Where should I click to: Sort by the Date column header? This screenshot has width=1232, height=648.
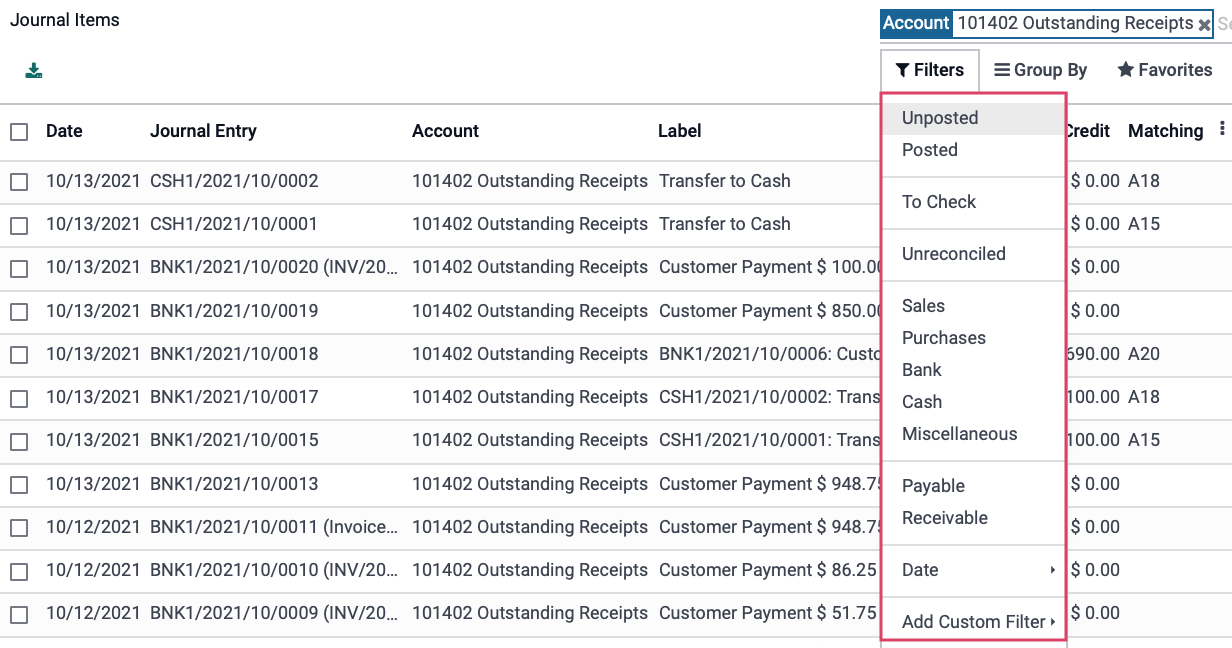[x=64, y=131]
